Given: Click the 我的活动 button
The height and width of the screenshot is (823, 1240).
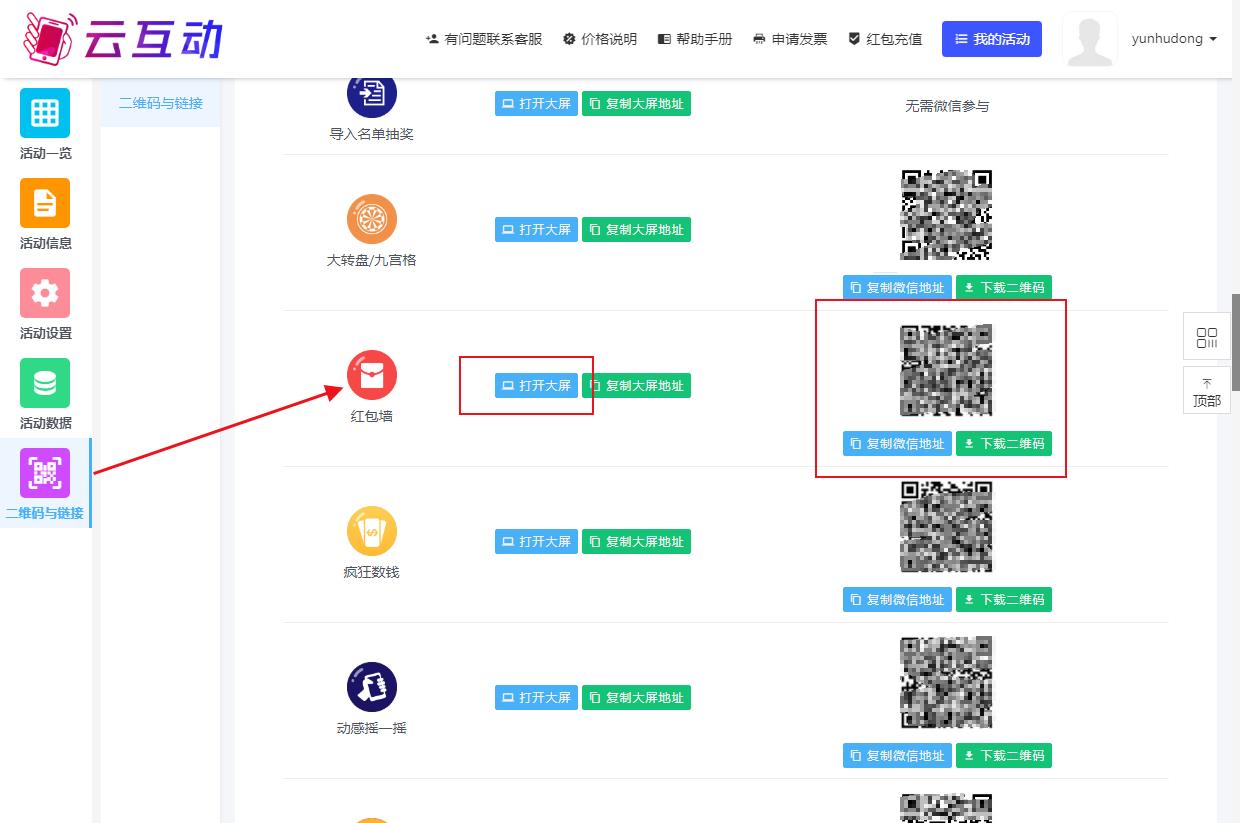Looking at the screenshot, I should pyautogui.click(x=992, y=39).
